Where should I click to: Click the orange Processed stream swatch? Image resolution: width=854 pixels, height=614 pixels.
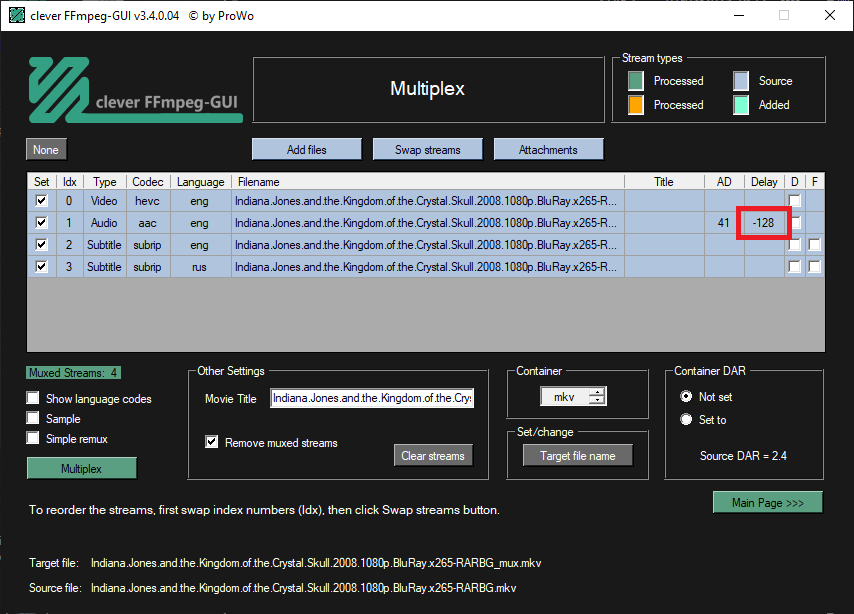pyautogui.click(x=635, y=105)
